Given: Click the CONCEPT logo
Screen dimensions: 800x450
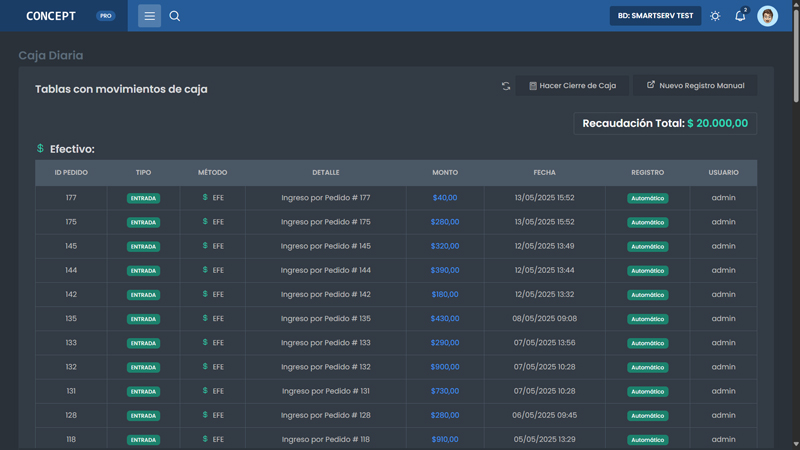Looking at the screenshot, I should click(x=51, y=16).
